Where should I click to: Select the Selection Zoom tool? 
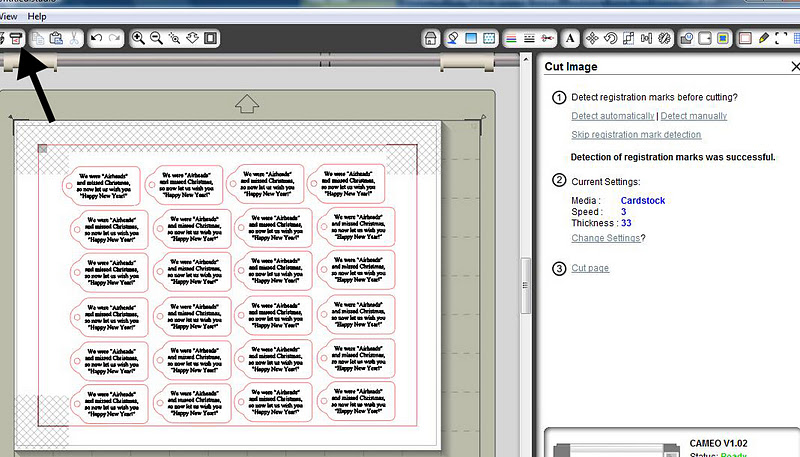pos(174,38)
